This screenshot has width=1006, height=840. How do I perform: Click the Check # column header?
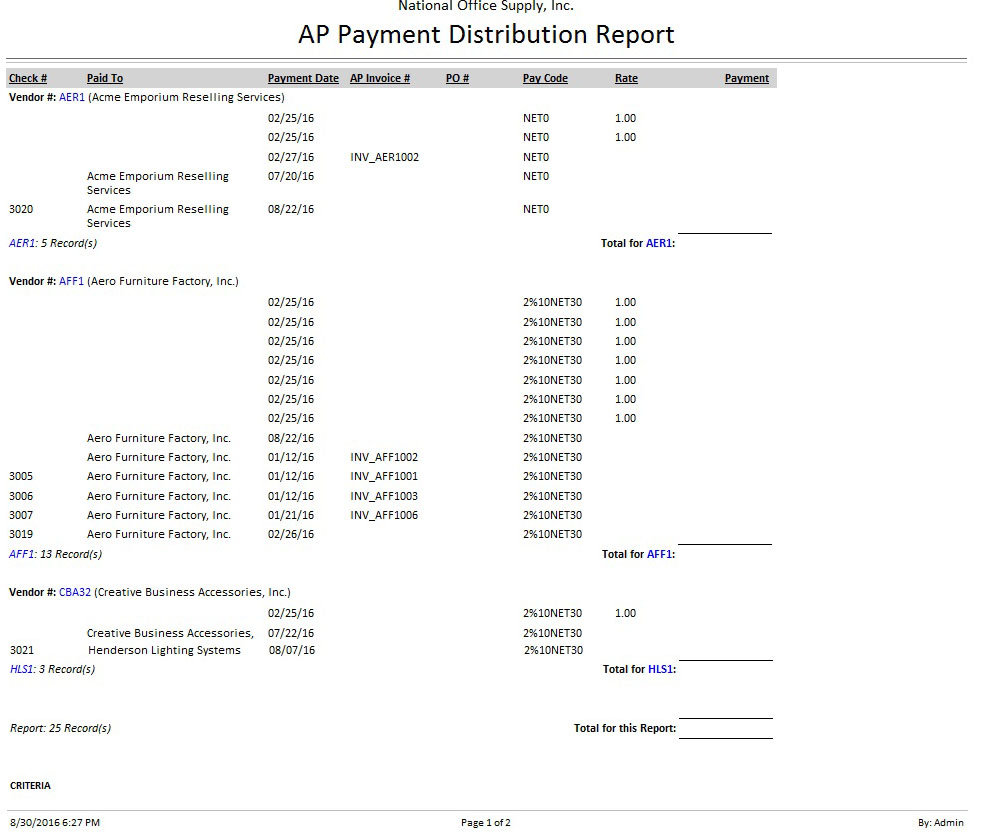tap(28, 79)
